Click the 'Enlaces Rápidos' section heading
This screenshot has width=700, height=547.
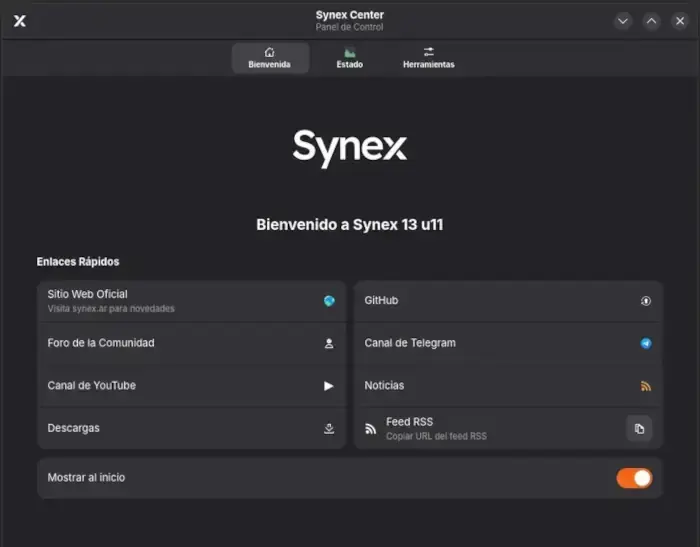point(78,262)
